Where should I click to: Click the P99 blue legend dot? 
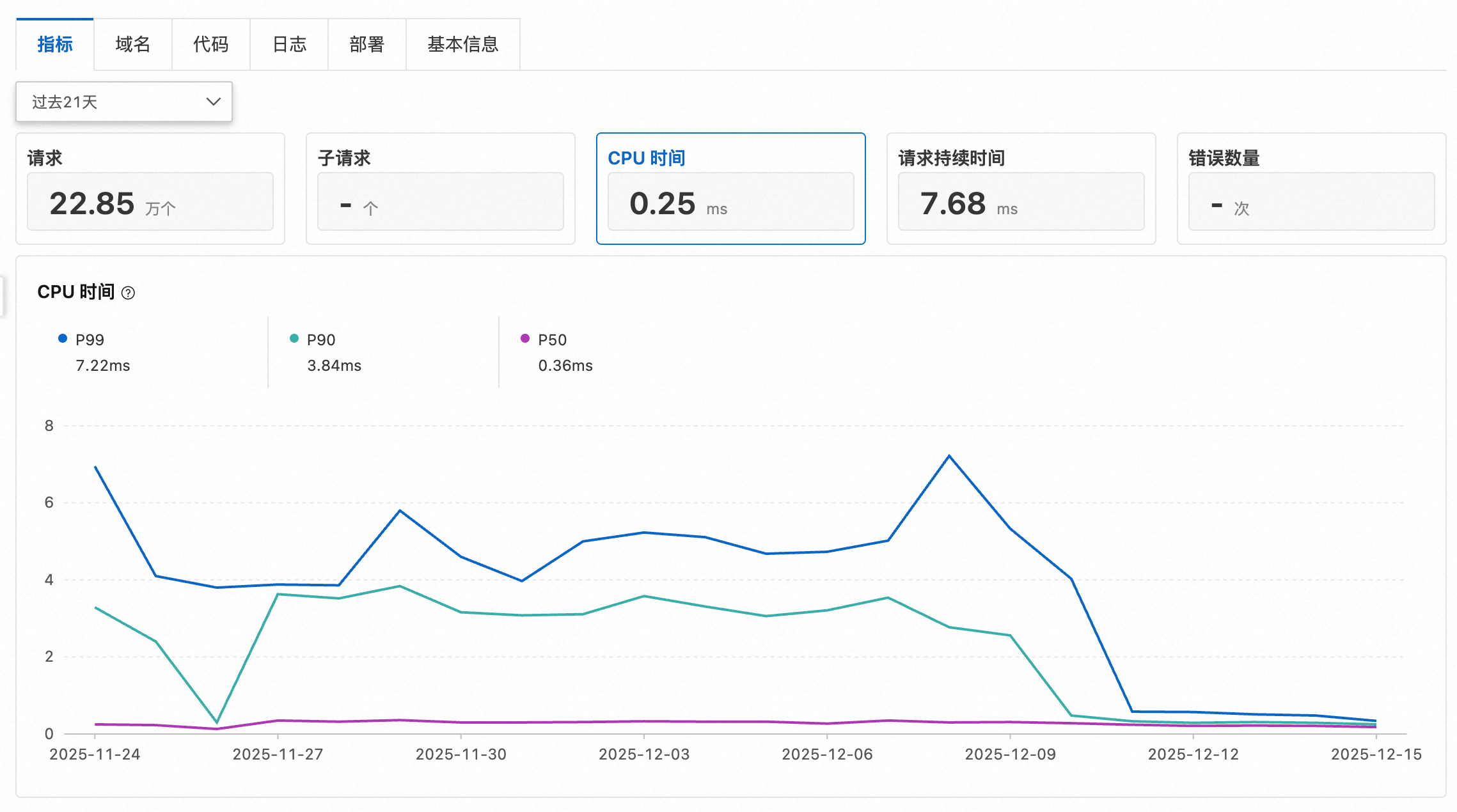(63, 339)
